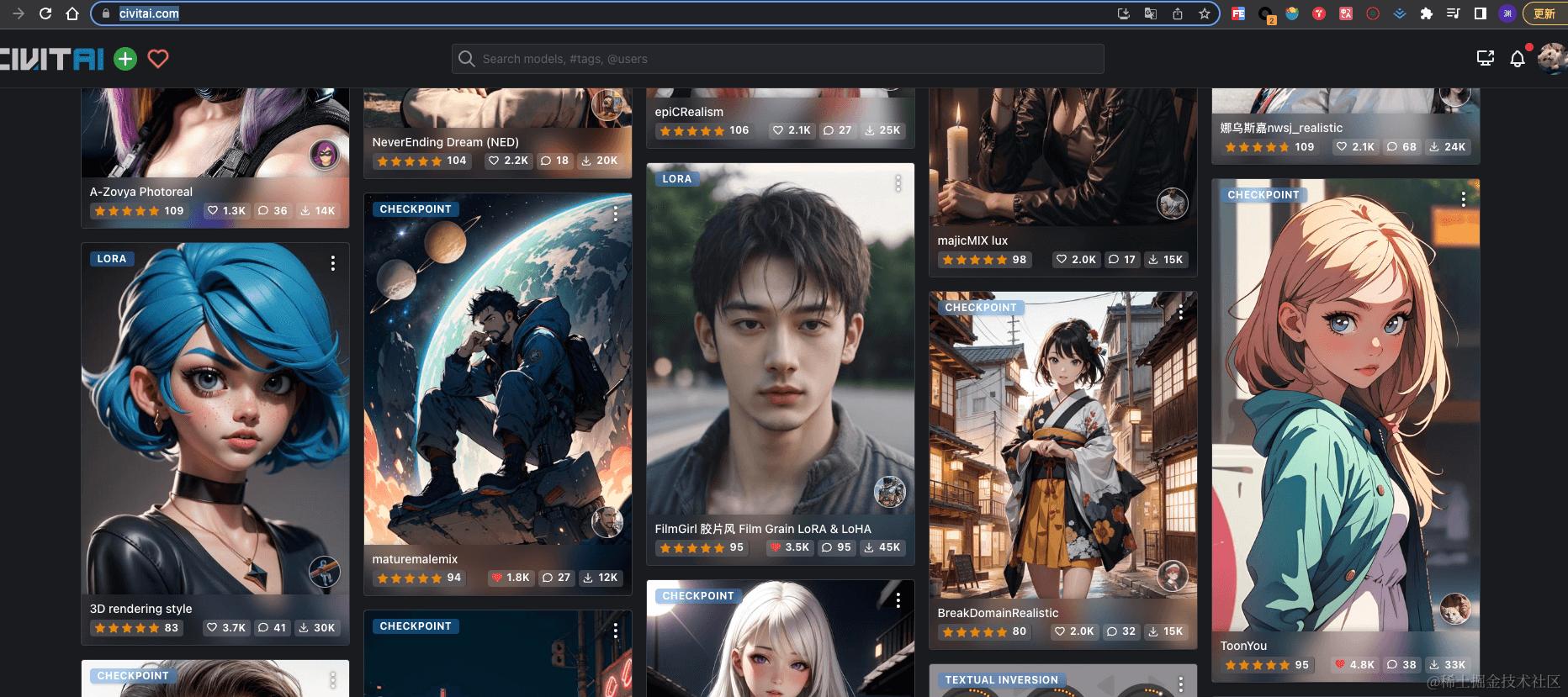Click the star rating 95 on ToonYou

1267,664
